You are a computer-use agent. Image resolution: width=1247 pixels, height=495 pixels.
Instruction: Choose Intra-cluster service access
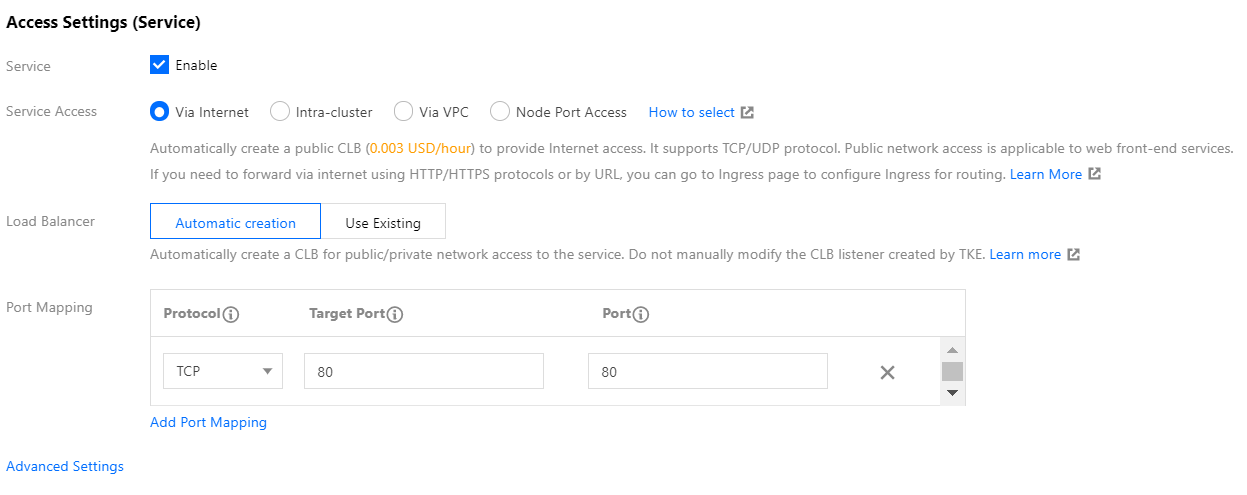[280, 112]
